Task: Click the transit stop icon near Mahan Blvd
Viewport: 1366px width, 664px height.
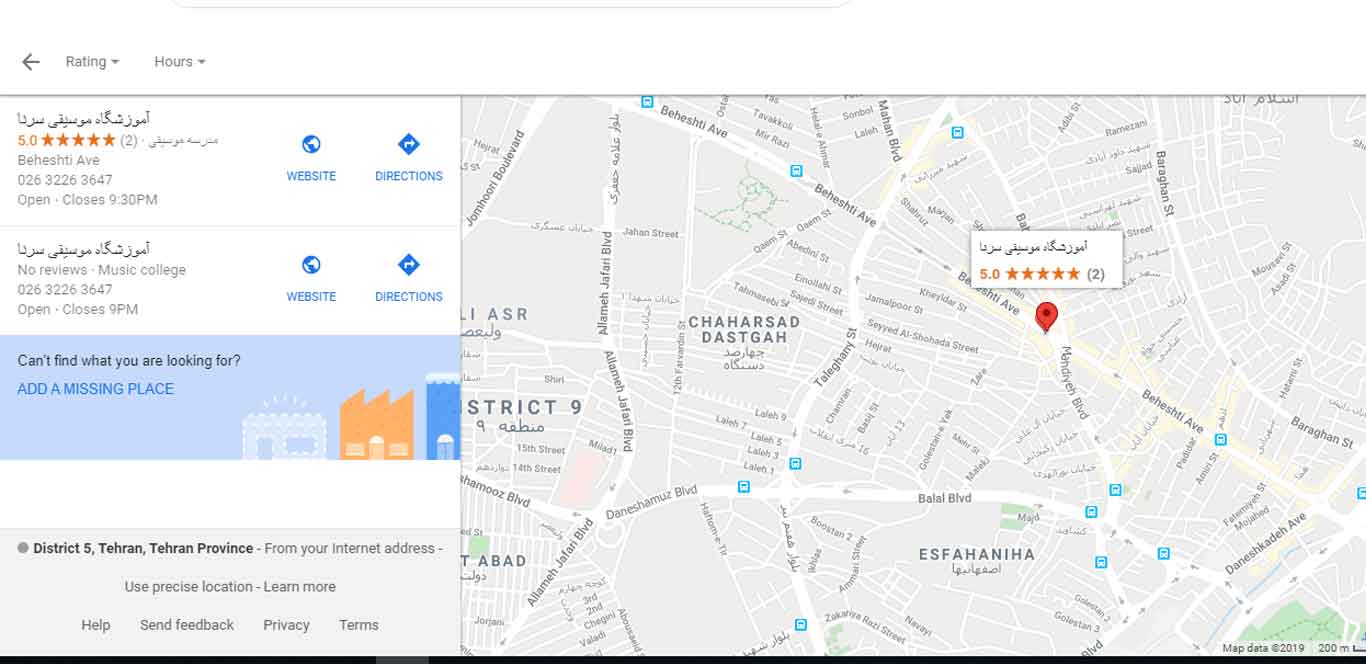Action: (958, 132)
